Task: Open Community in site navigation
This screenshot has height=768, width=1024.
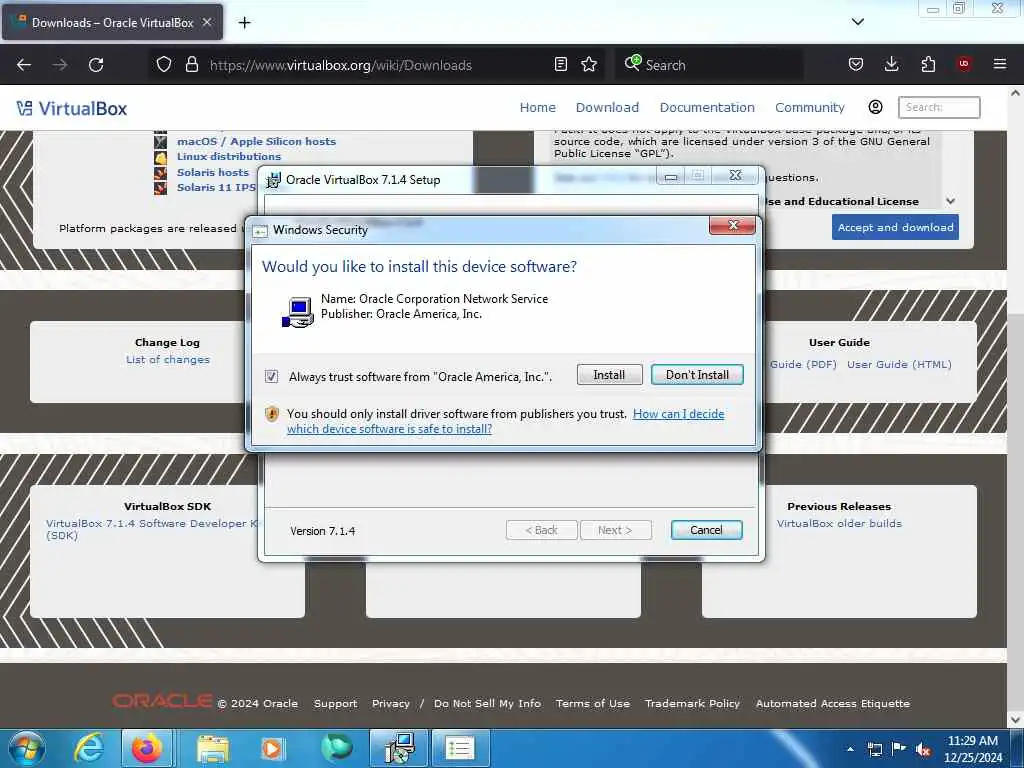Action: coord(810,107)
